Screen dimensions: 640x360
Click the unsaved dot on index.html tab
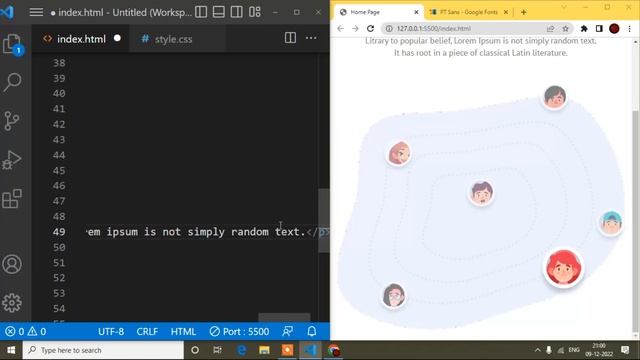point(118,38)
